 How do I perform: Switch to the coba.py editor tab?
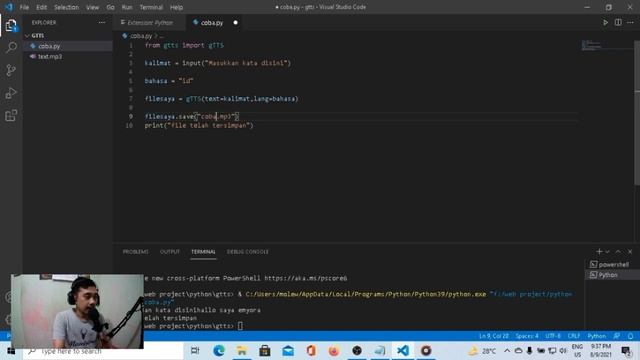pos(212,22)
